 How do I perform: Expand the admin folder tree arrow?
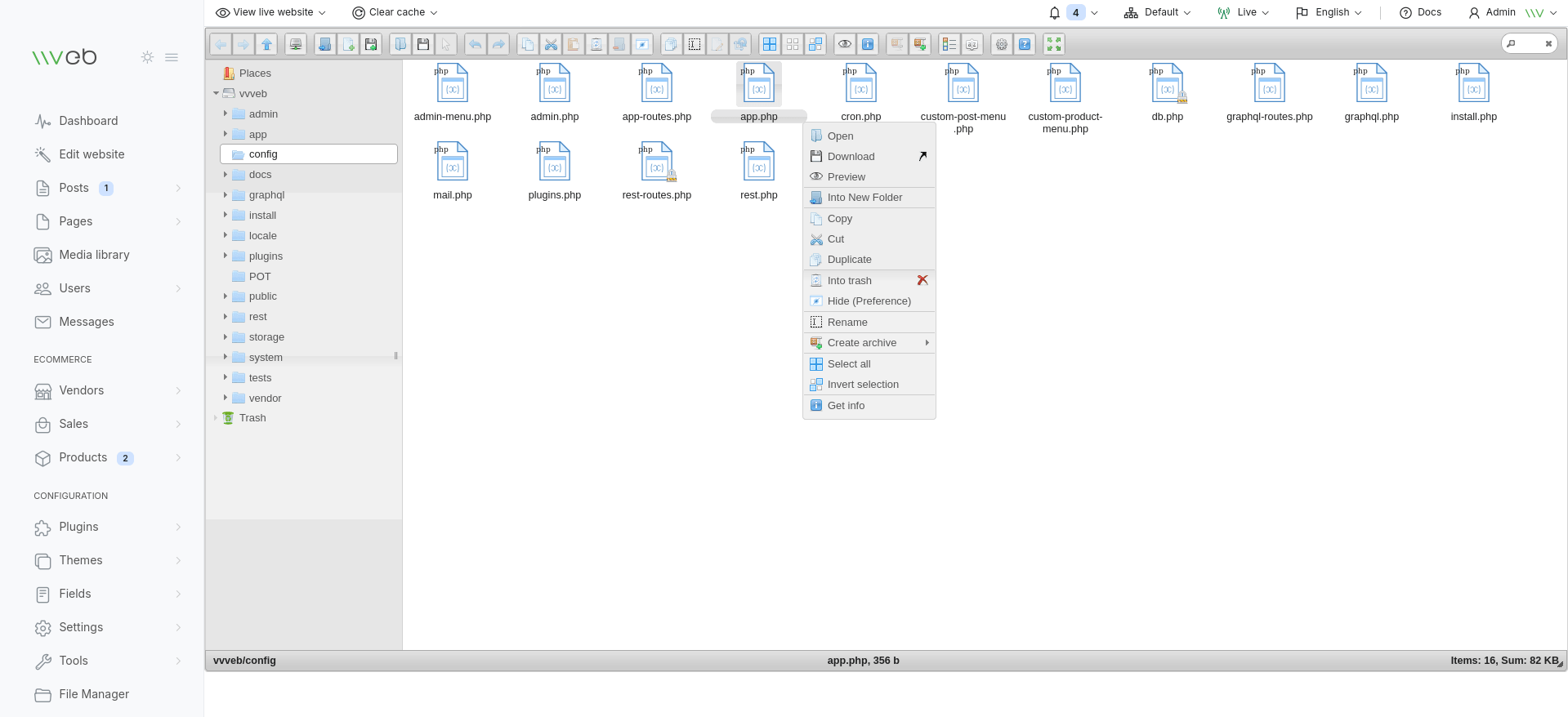(226, 114)
